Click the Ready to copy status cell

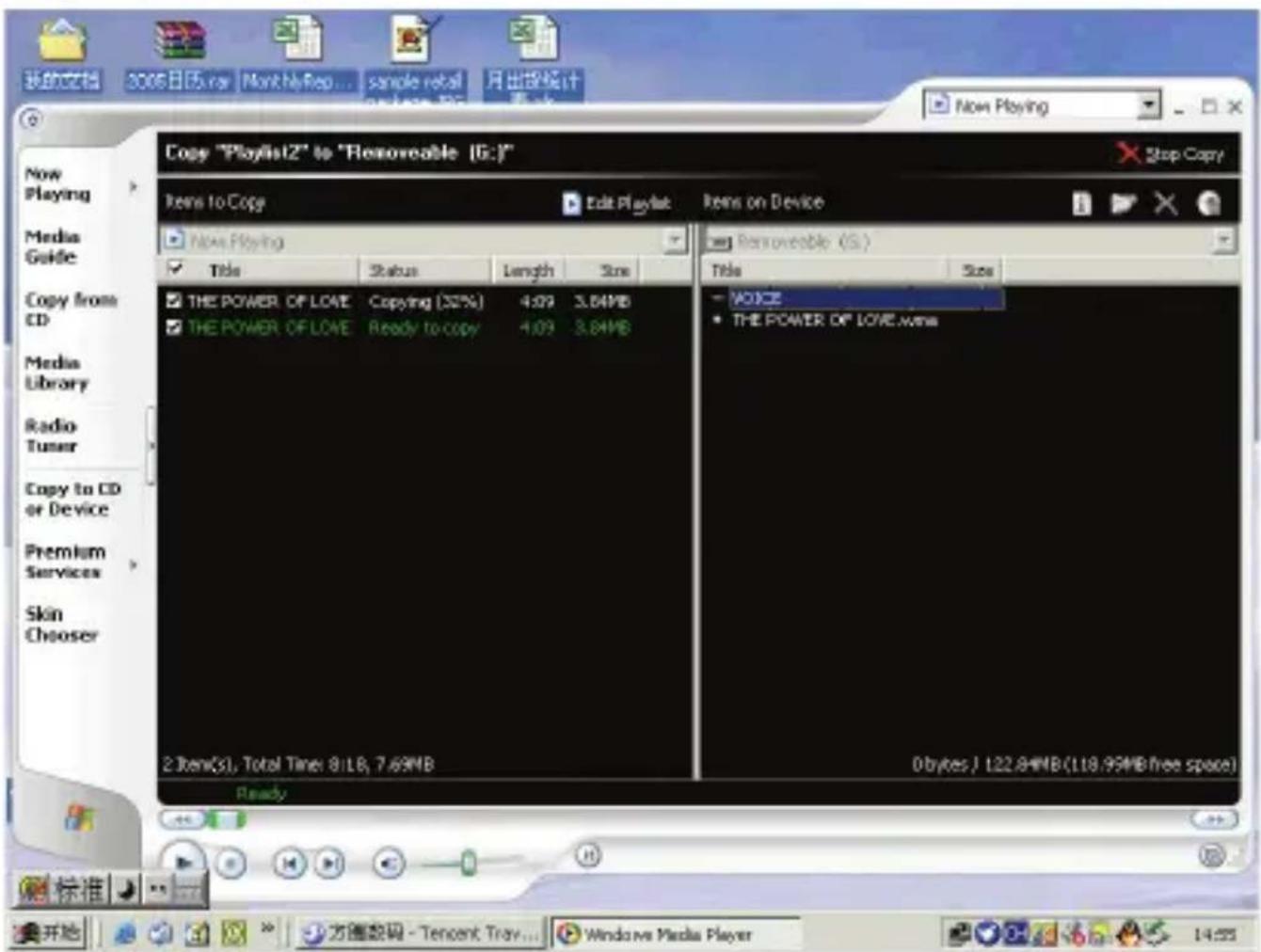pos(423,328)
